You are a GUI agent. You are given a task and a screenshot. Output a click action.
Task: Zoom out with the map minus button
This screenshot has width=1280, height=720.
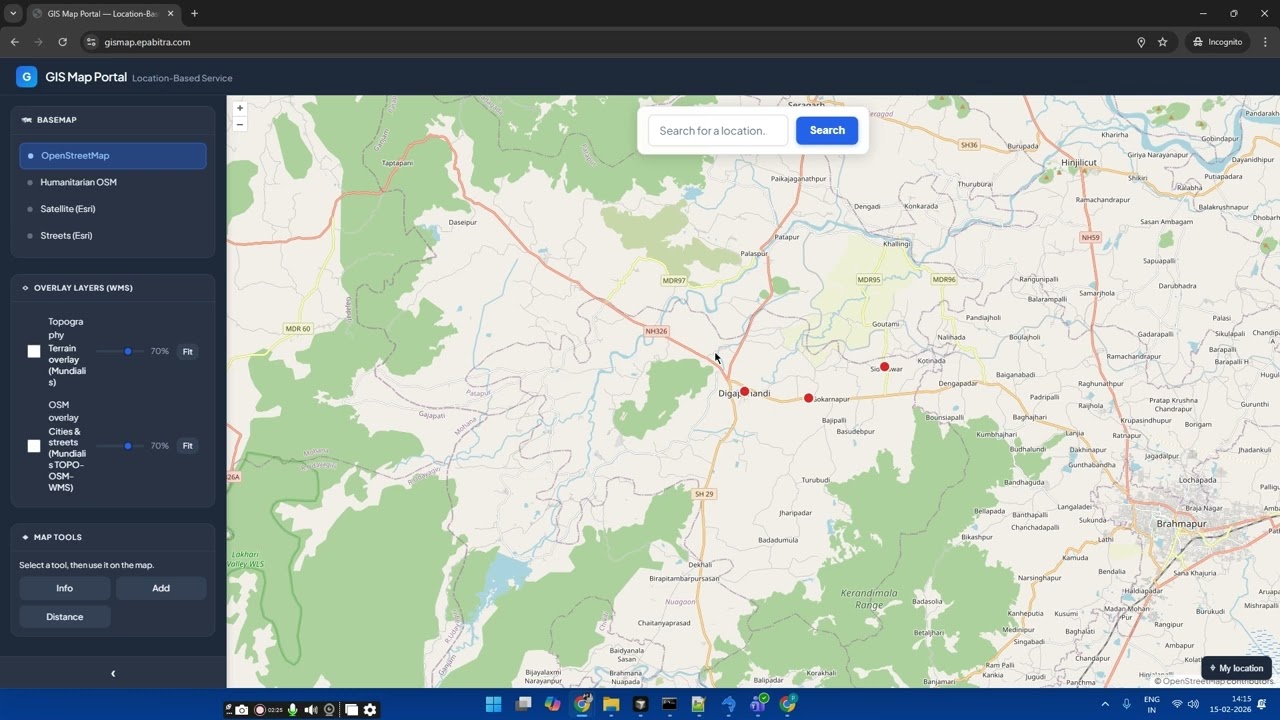click(239, 125)
